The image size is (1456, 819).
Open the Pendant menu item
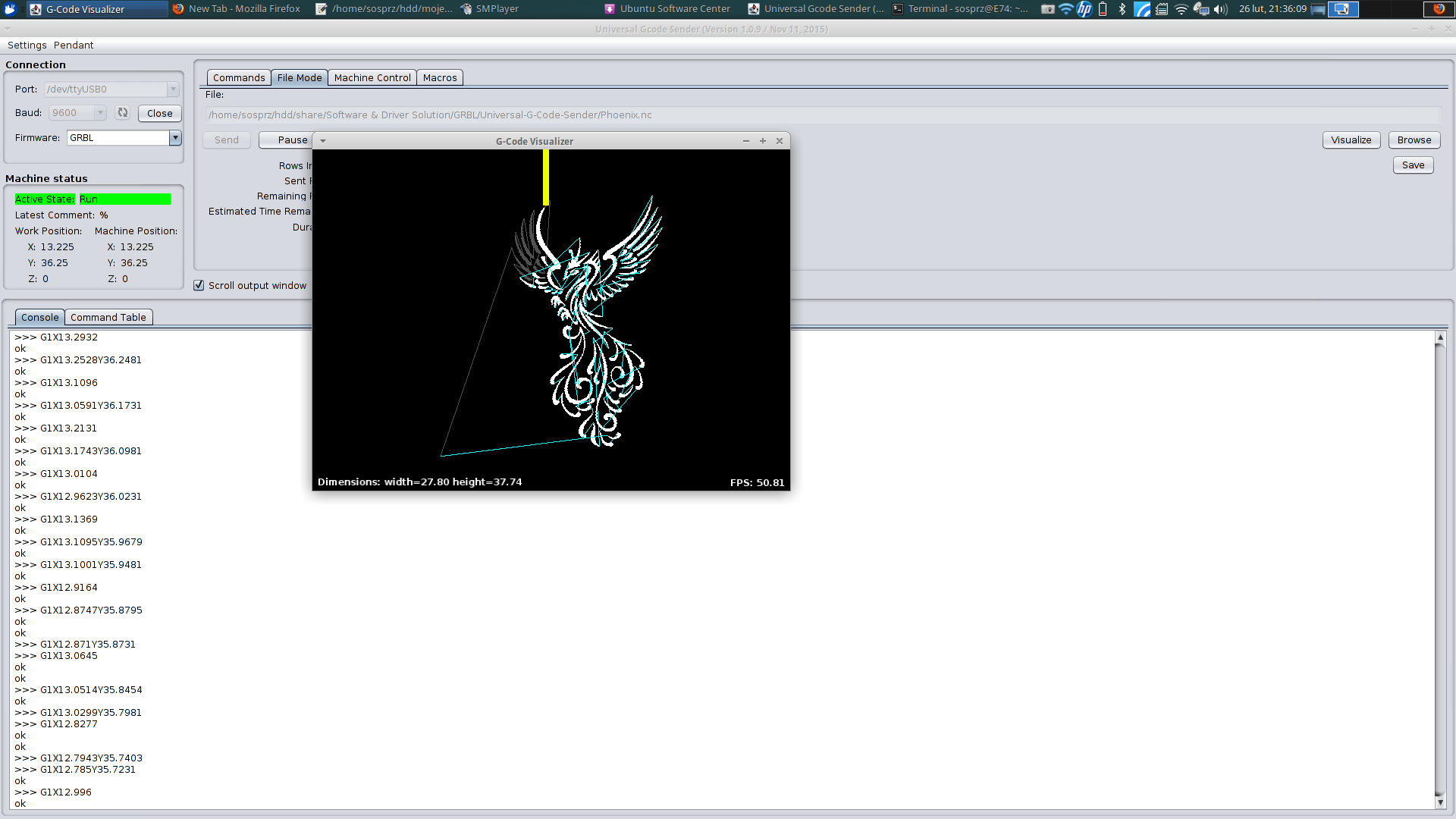73,44
